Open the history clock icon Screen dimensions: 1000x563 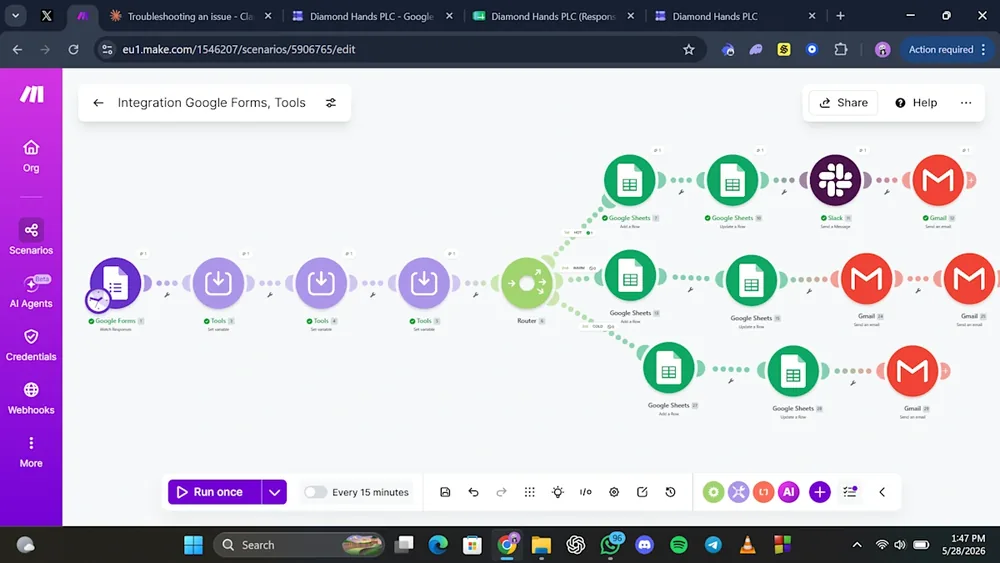click(x=670, y=492)
